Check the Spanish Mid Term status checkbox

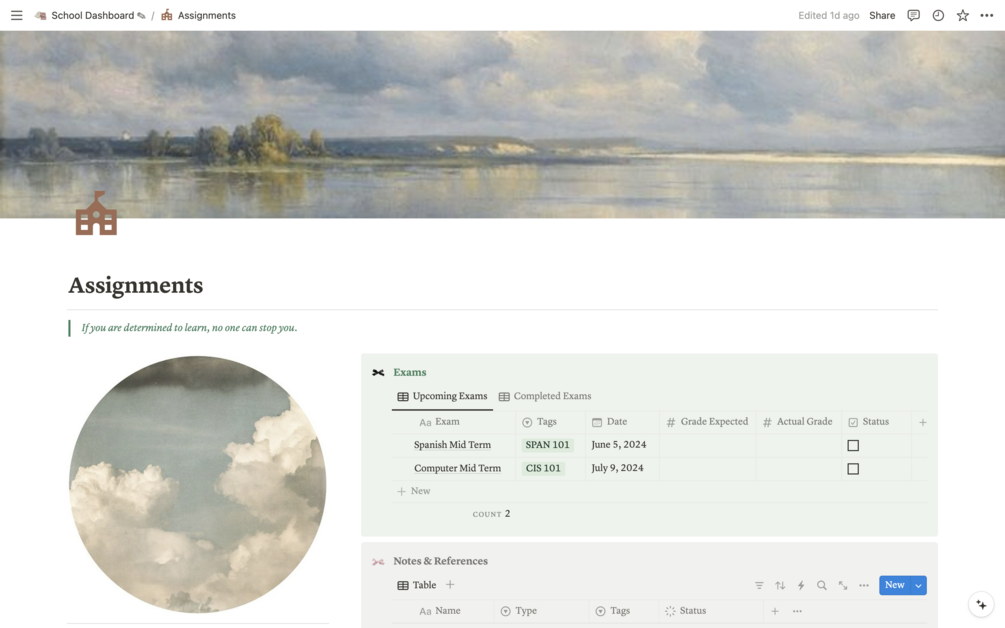(853, 445)
